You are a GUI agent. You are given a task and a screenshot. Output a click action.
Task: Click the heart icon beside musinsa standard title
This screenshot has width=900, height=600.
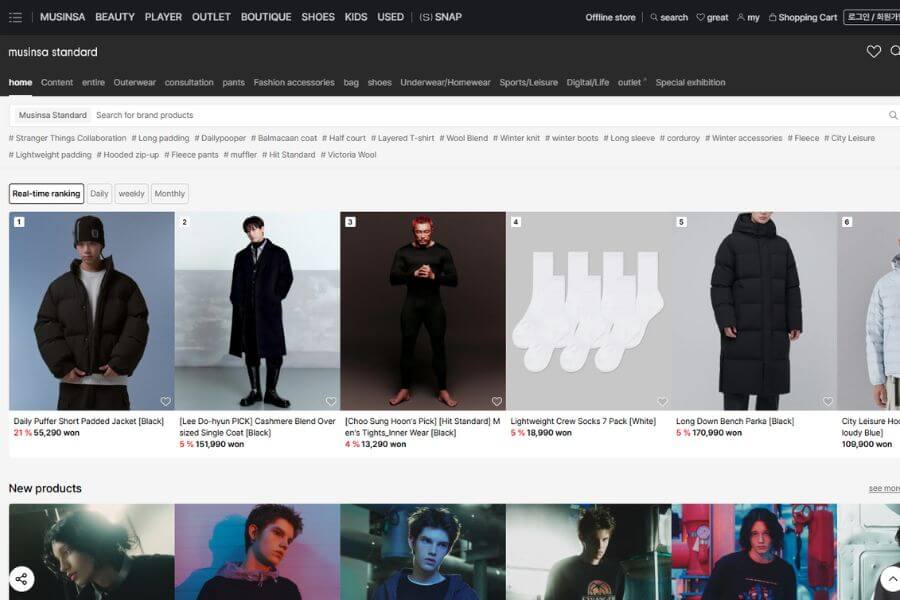tap(873, 52)
